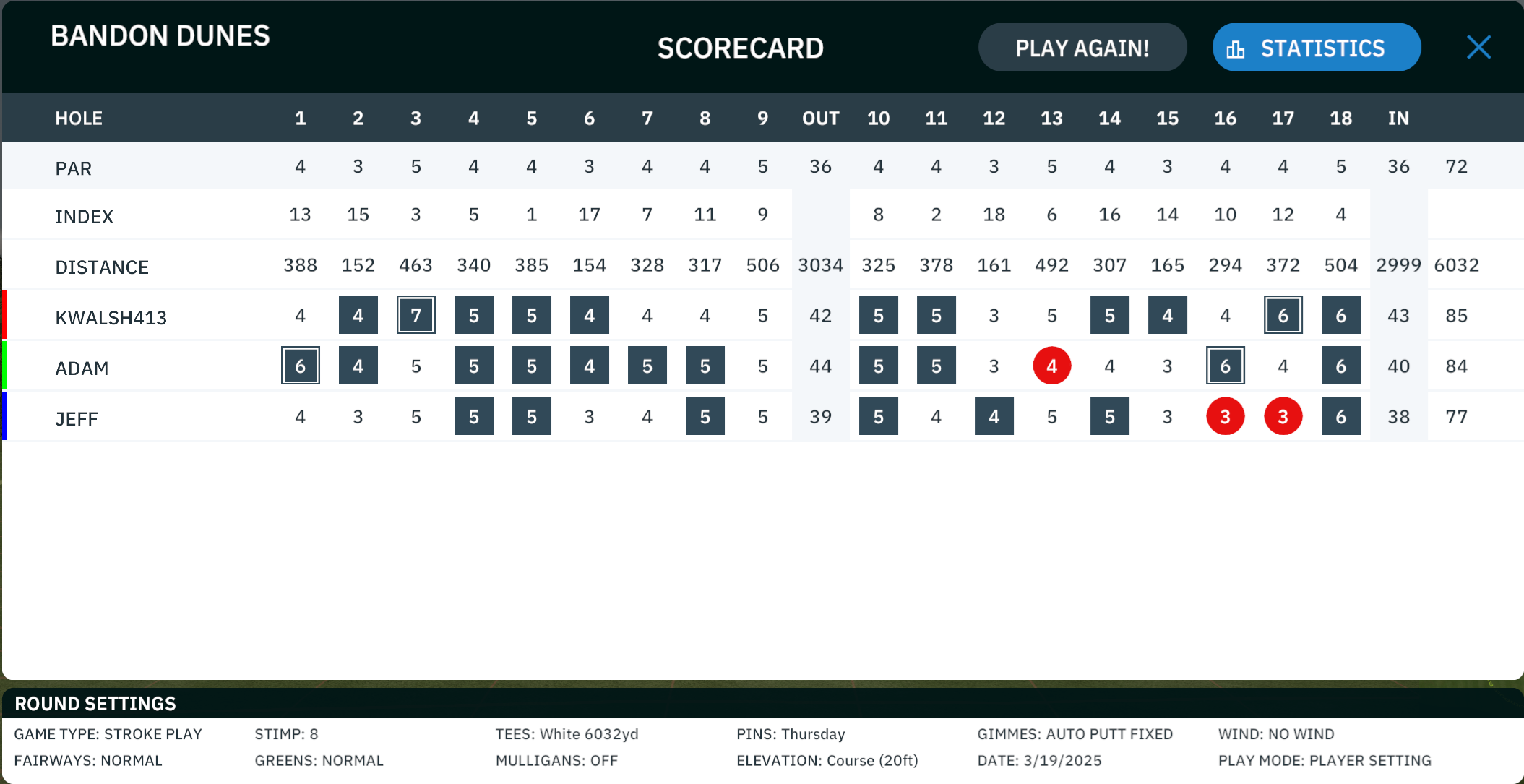Image resolution: width=1524 pixels, height=784 pixels.
Task: Click Jeff's total score of 77
Action: click(x=1456, y=416)
